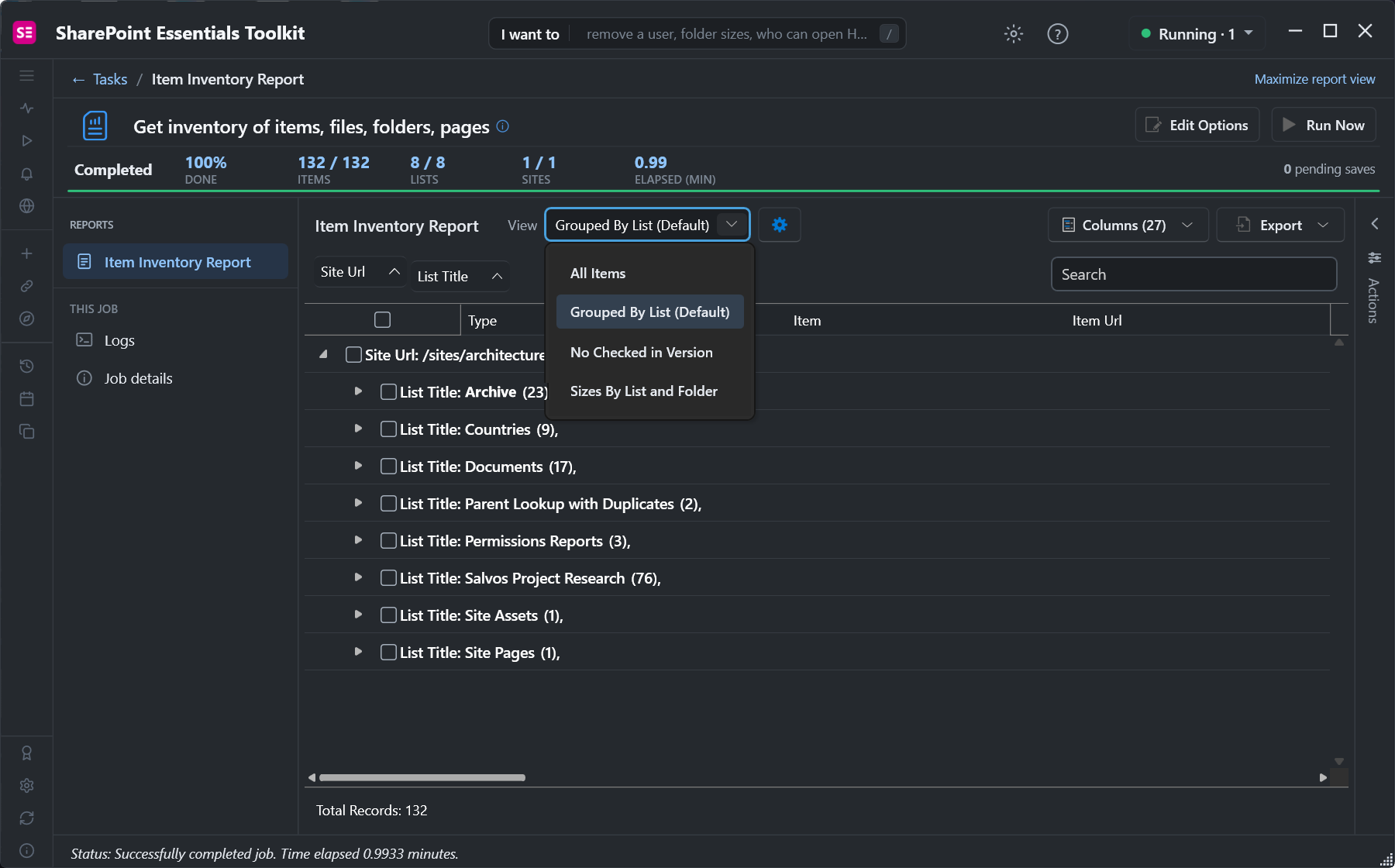Image resolution: width=1395 pixels, height=868 pixels.
Task: Check the Site Url /sites/architecture checkbox
Action: (353, 354)
